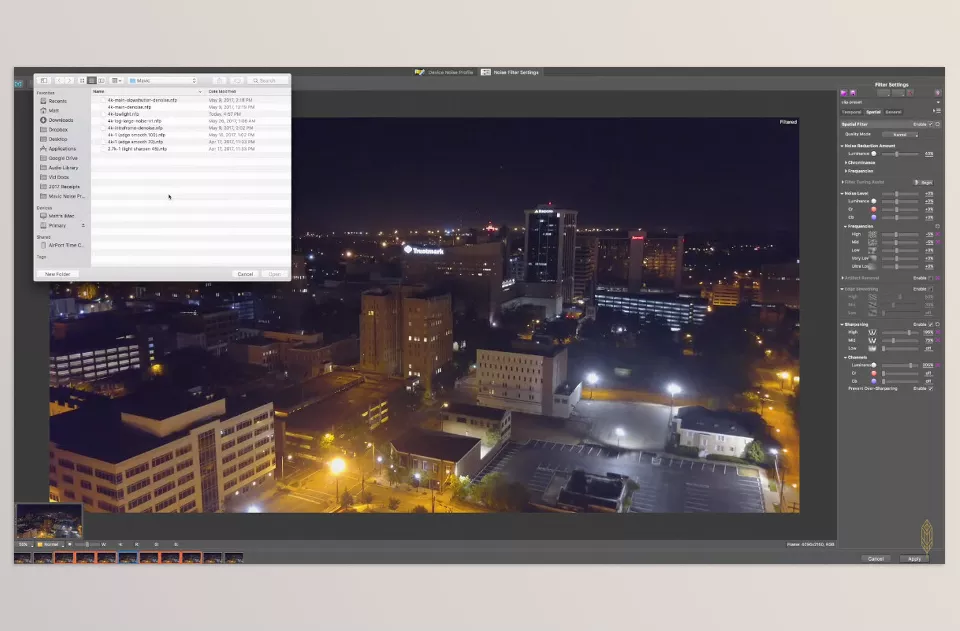
Task: Switch file dialog to list view
Action: coord(91,81)
